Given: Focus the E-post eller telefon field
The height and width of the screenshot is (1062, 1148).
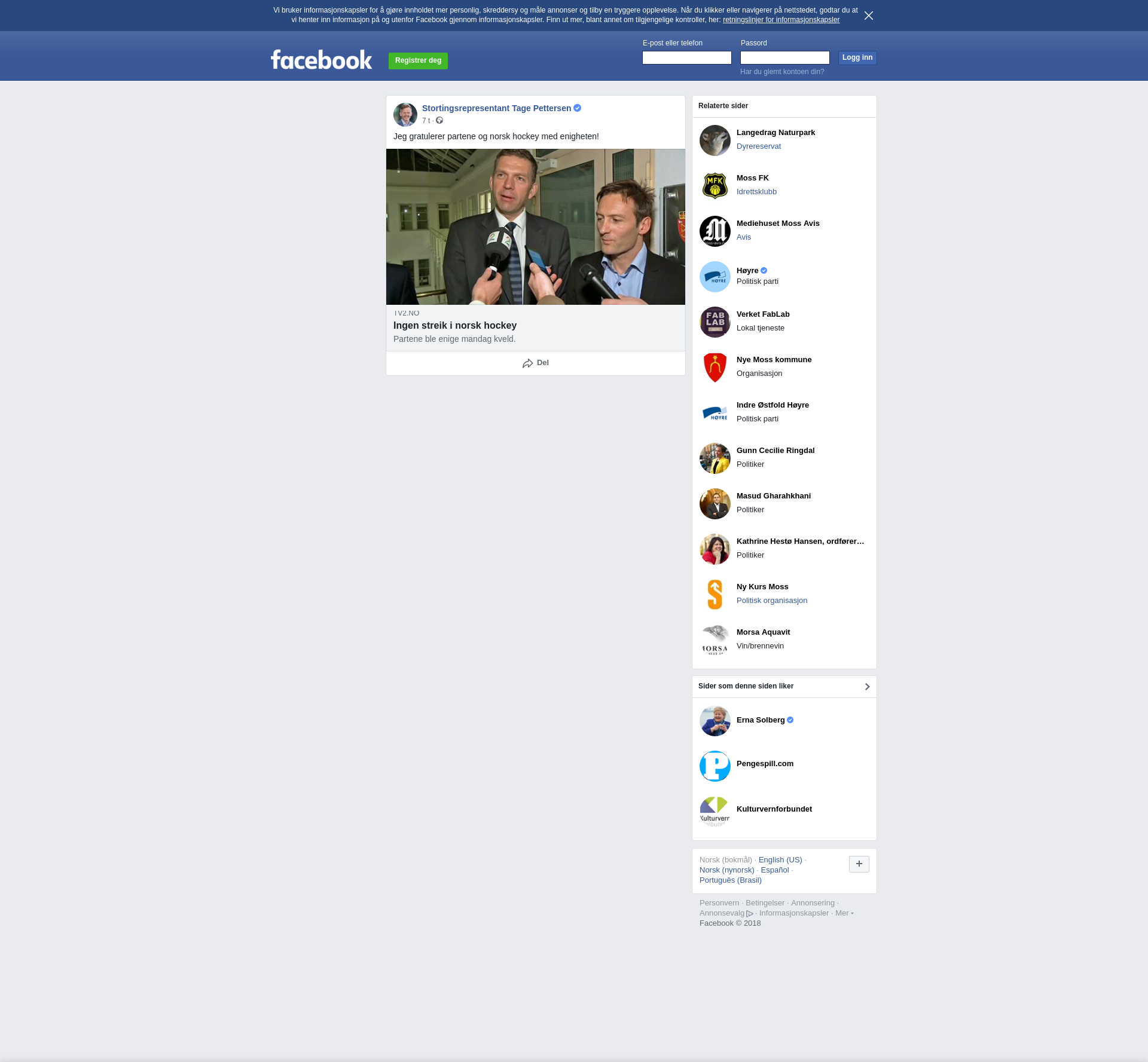Looking at the screenshot, I should click(686, 57).
